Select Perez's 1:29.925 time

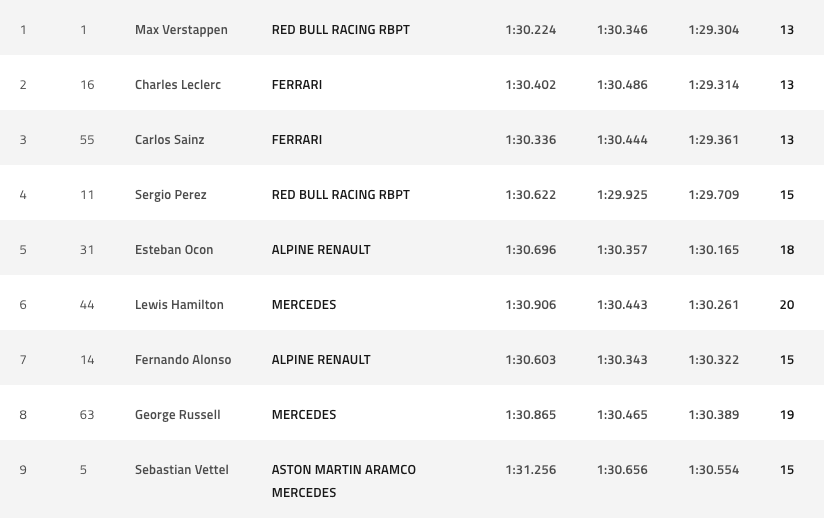coord(622,195)
